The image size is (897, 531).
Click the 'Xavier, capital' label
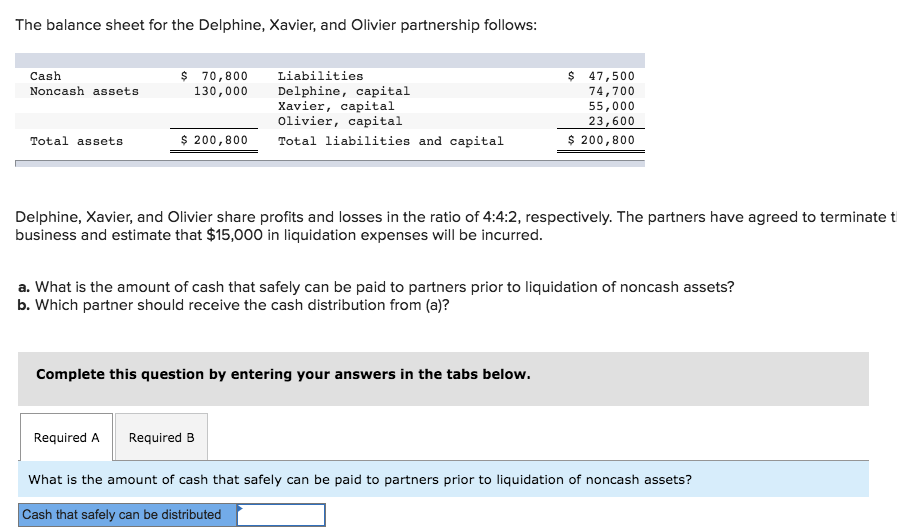(x=336, y=106)
